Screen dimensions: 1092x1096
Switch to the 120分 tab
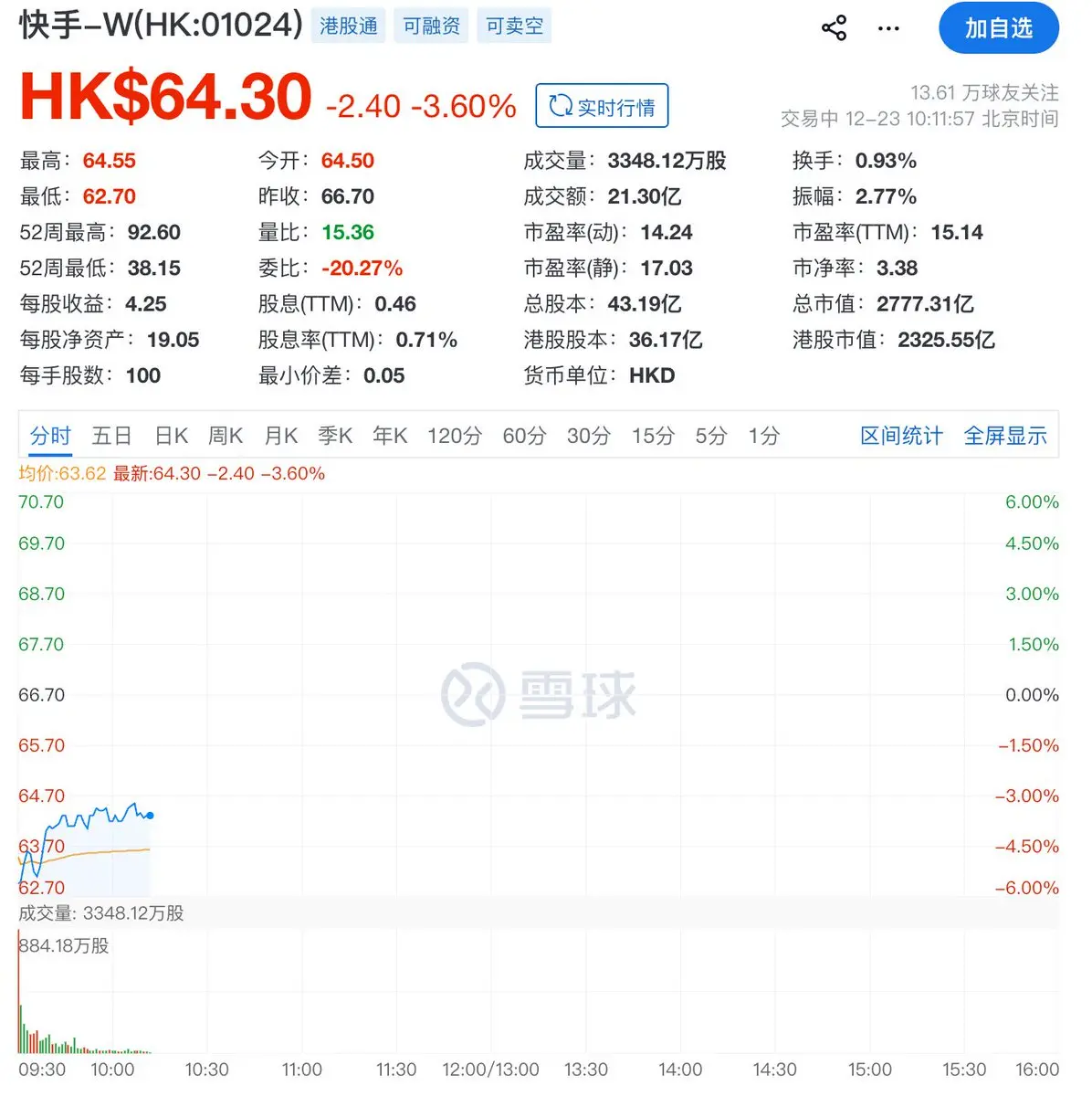click(x=455, y=436)
